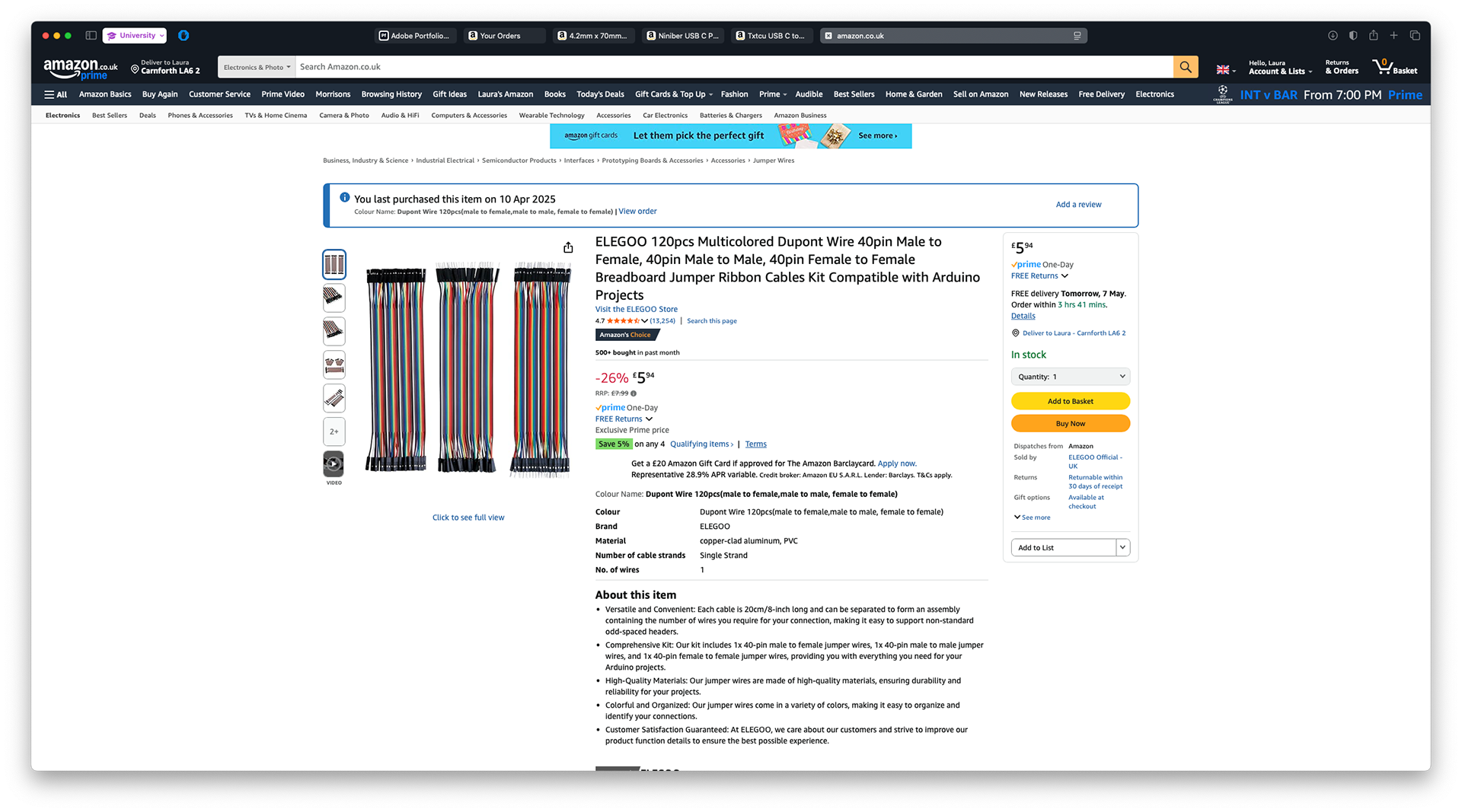
Task: Play the product video thumbnail
Action: pyautogui.click(x=334, y=464)
